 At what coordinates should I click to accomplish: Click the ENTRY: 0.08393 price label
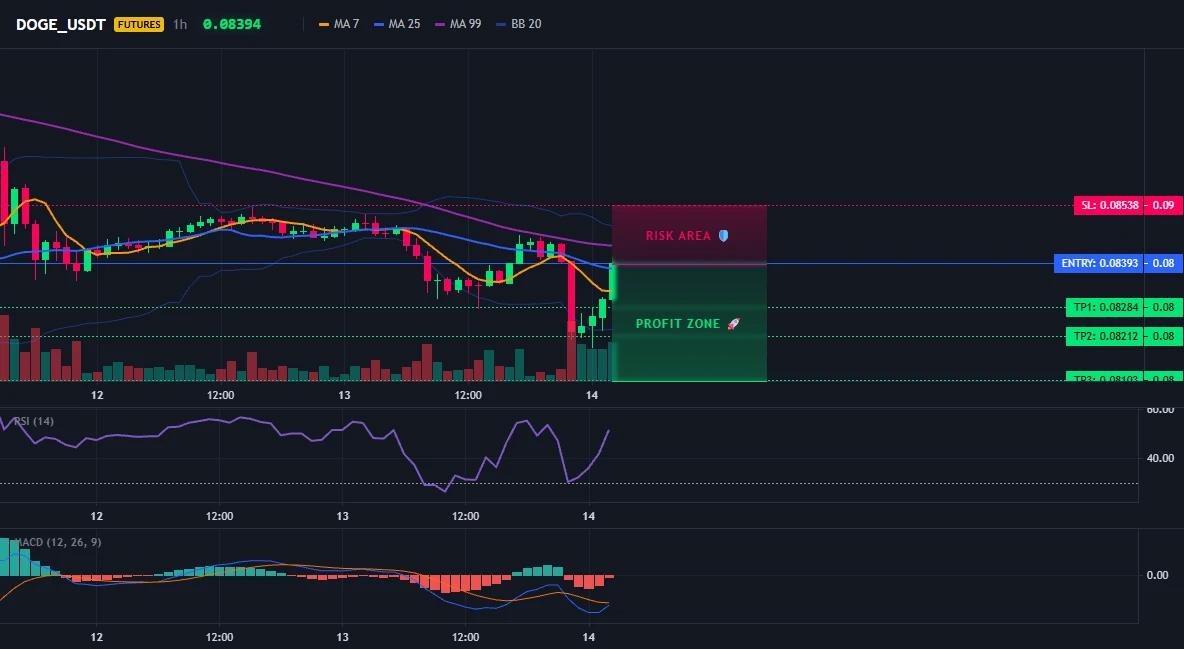pyautogui.click(x=1099, y=264)
